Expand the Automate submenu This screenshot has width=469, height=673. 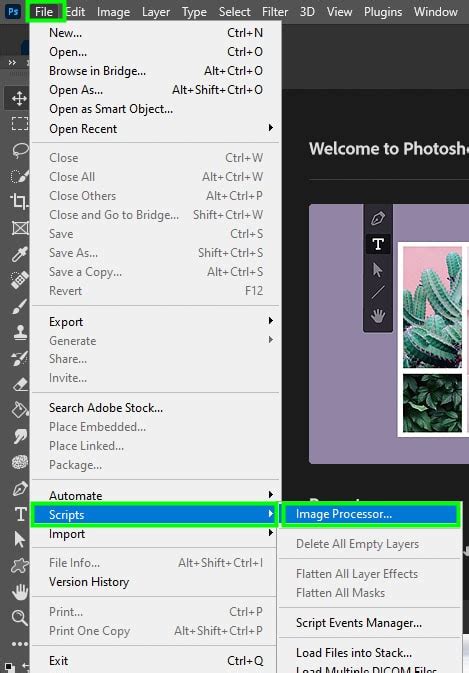click(155, 495)
